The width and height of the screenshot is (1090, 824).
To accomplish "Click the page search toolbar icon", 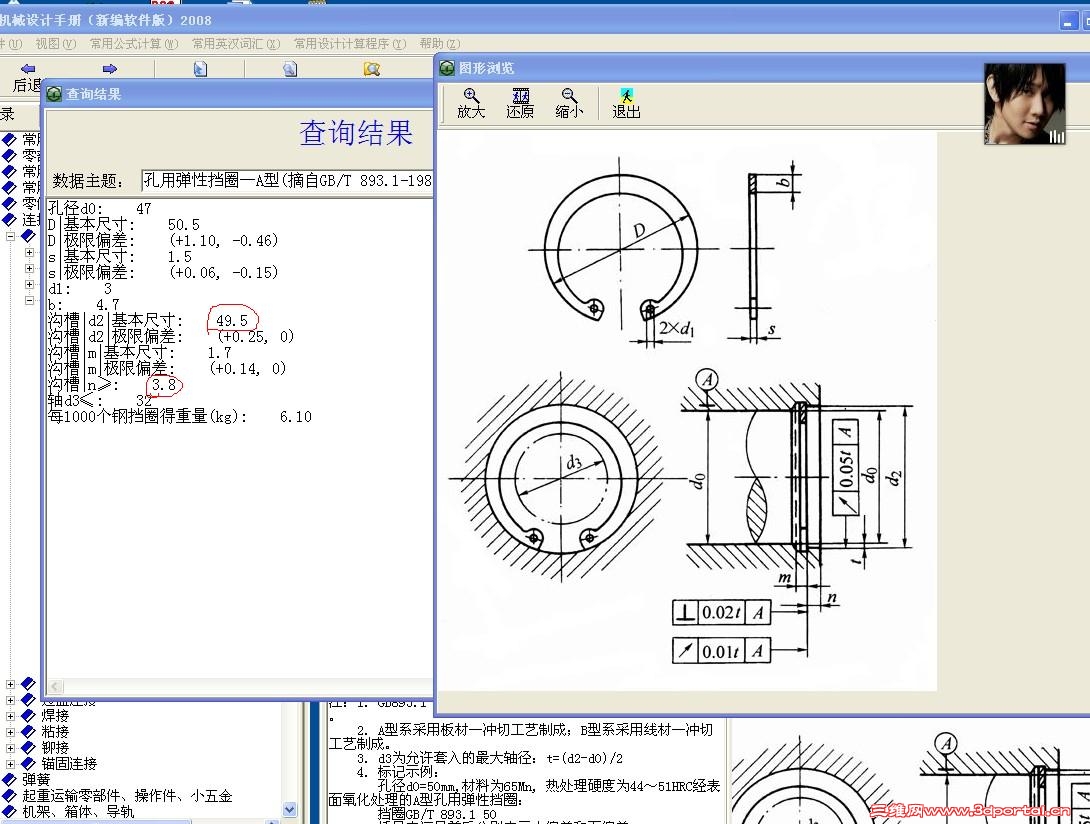I will 290,69.
